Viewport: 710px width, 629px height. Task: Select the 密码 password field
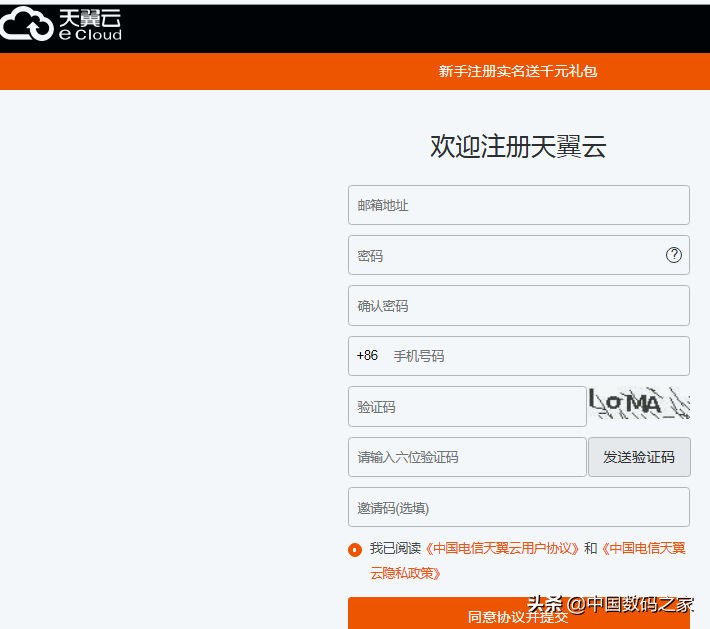coord(518,255)
